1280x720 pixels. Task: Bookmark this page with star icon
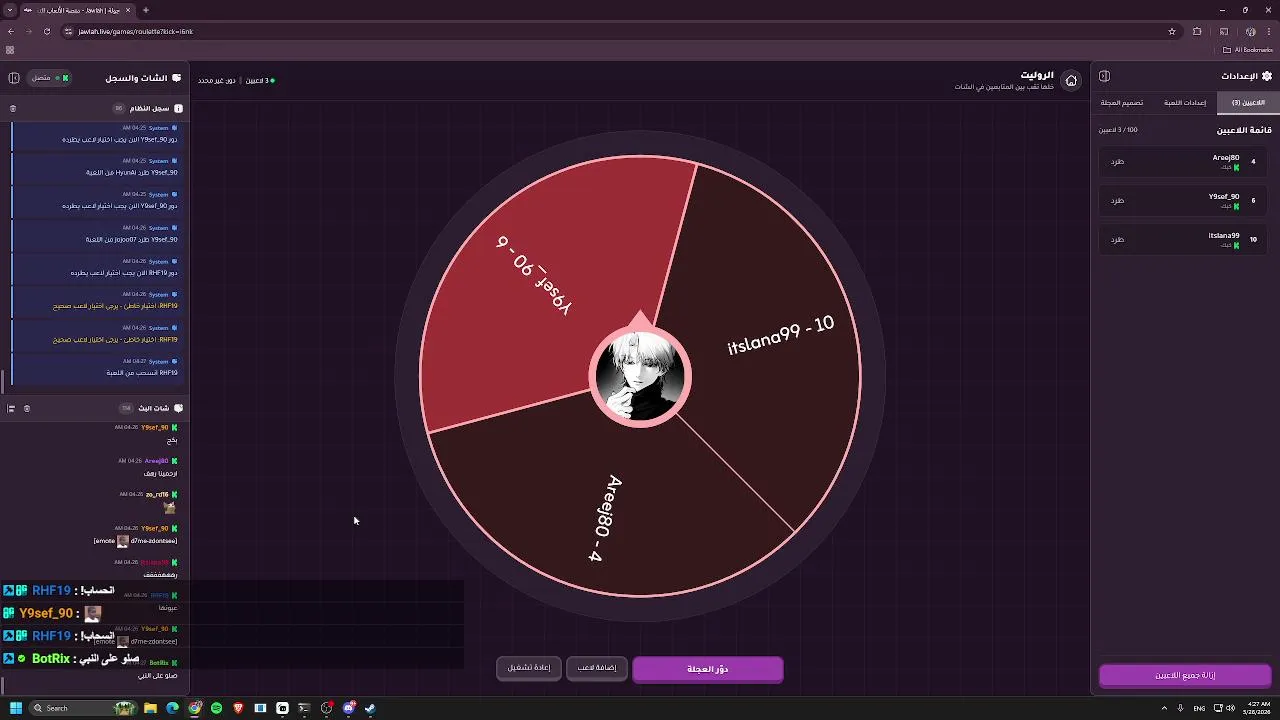point(1172,31)
